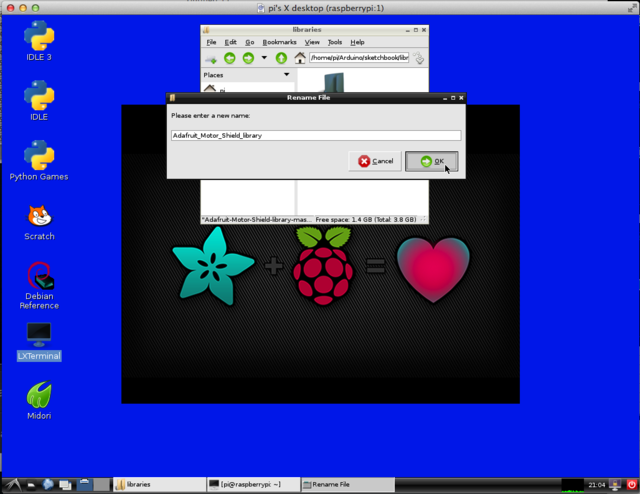Confirm rename with the OK button

click(x=432, y=161)
